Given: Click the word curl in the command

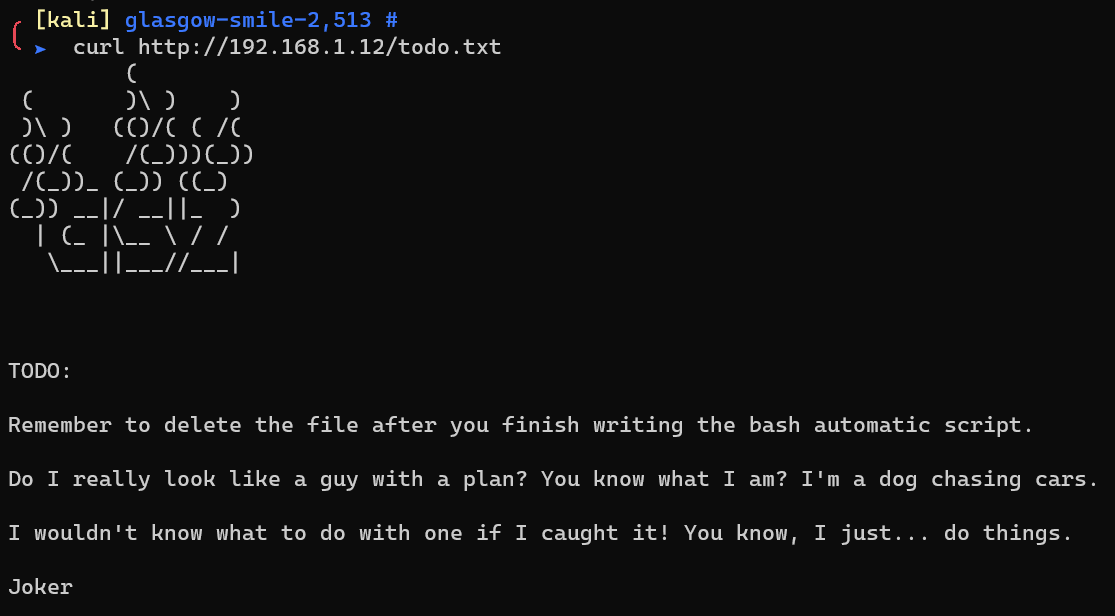Looking at the screenshot, I should [98, 47].
